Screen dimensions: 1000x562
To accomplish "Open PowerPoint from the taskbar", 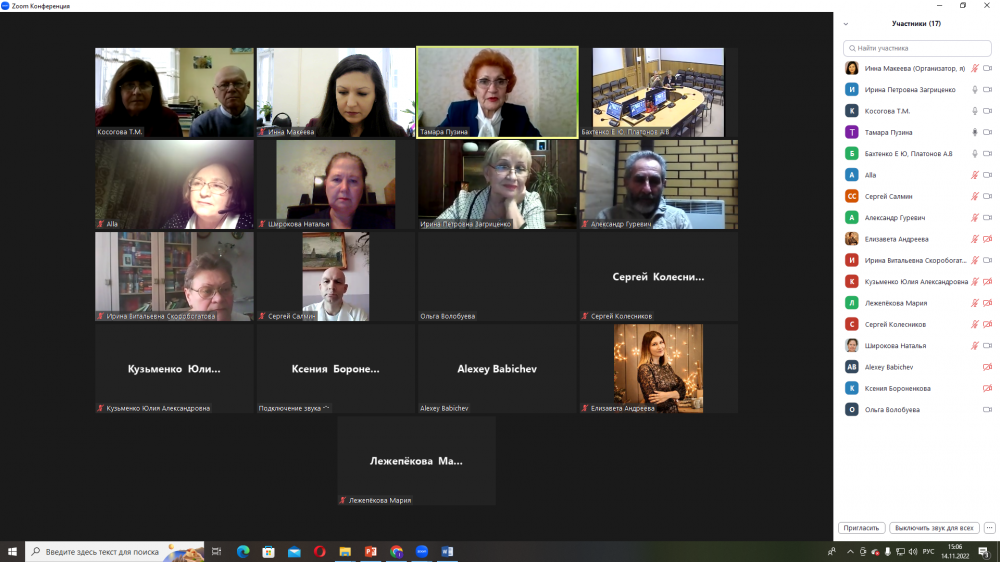I will [370, 551].
